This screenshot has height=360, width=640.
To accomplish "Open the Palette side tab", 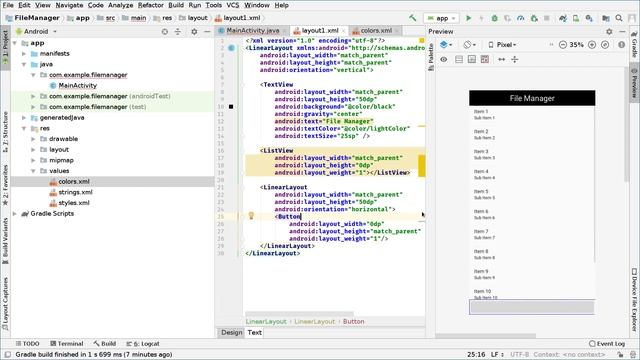I will click(431, 57).
